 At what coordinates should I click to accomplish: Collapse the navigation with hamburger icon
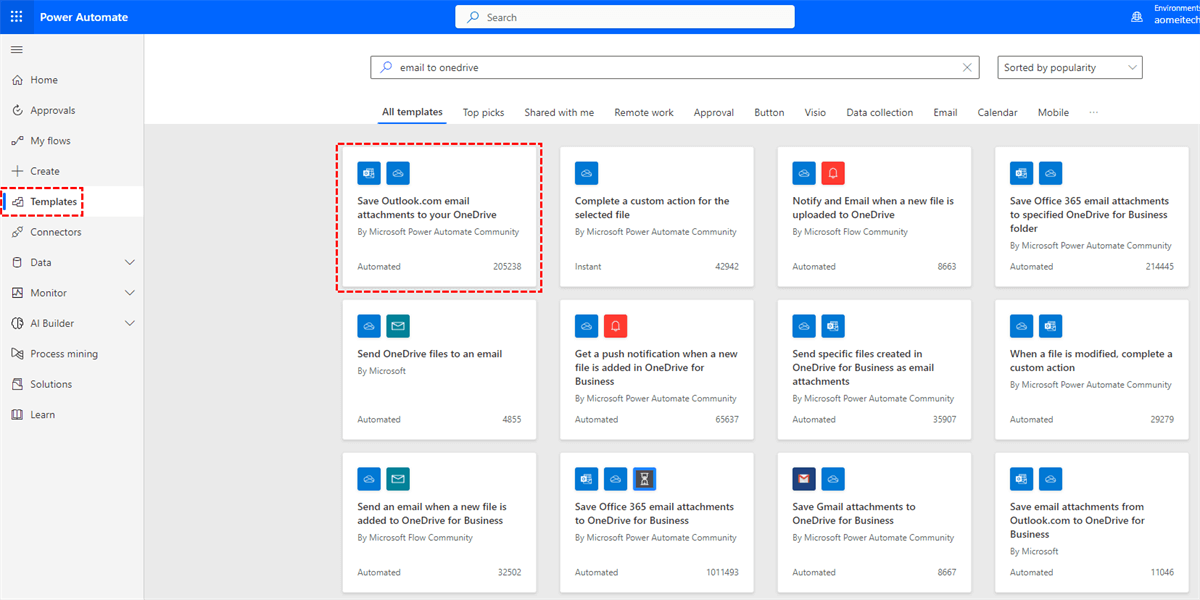coord(16,49)
